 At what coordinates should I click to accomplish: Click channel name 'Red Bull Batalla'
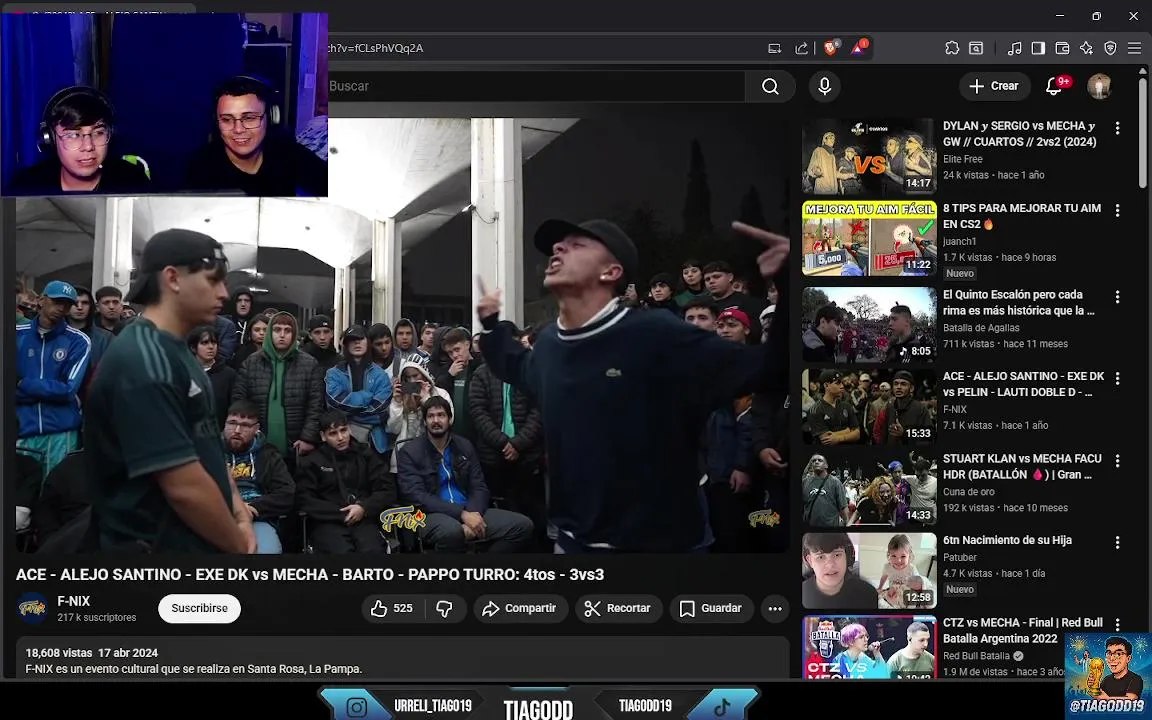pyautogui.click(x=976, y=655)
